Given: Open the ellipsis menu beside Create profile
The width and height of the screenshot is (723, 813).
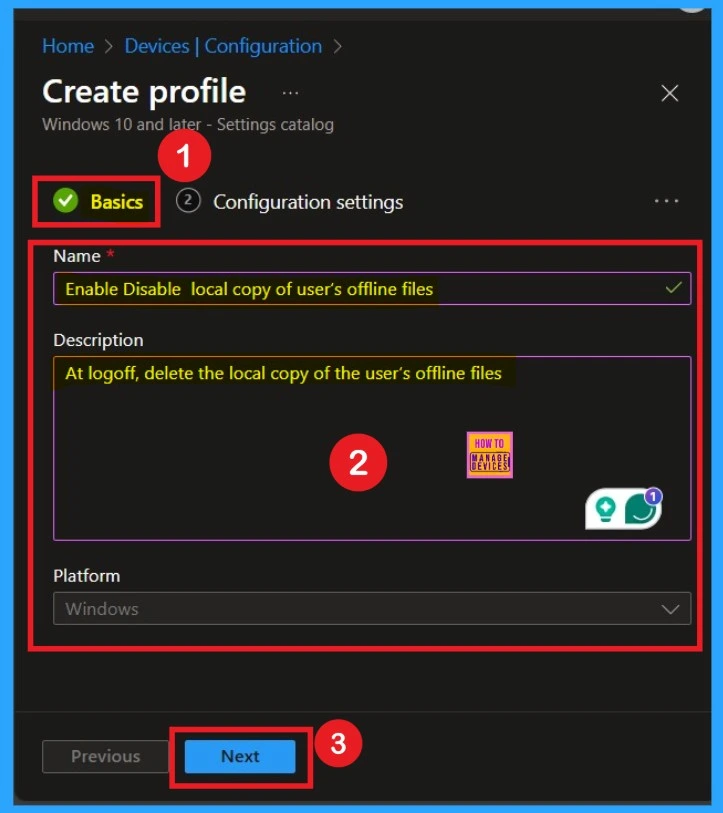Looking at the screenshot, I should 290,93.
